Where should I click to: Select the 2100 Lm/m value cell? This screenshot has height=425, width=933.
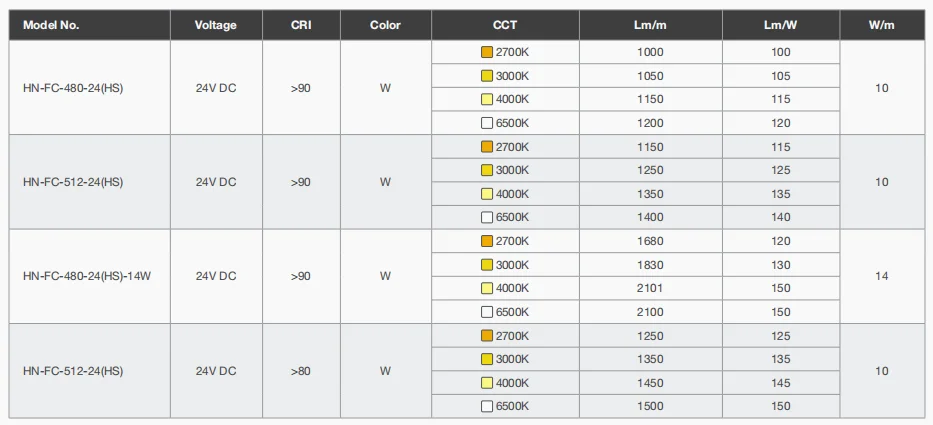pos(650,312)
